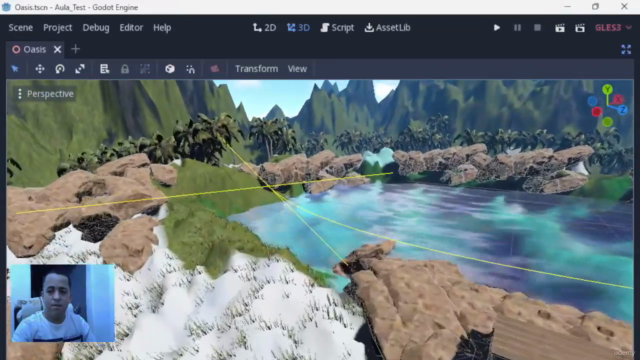
Task: Activate the Move mode tool
Action: click(x=40, y=69)
